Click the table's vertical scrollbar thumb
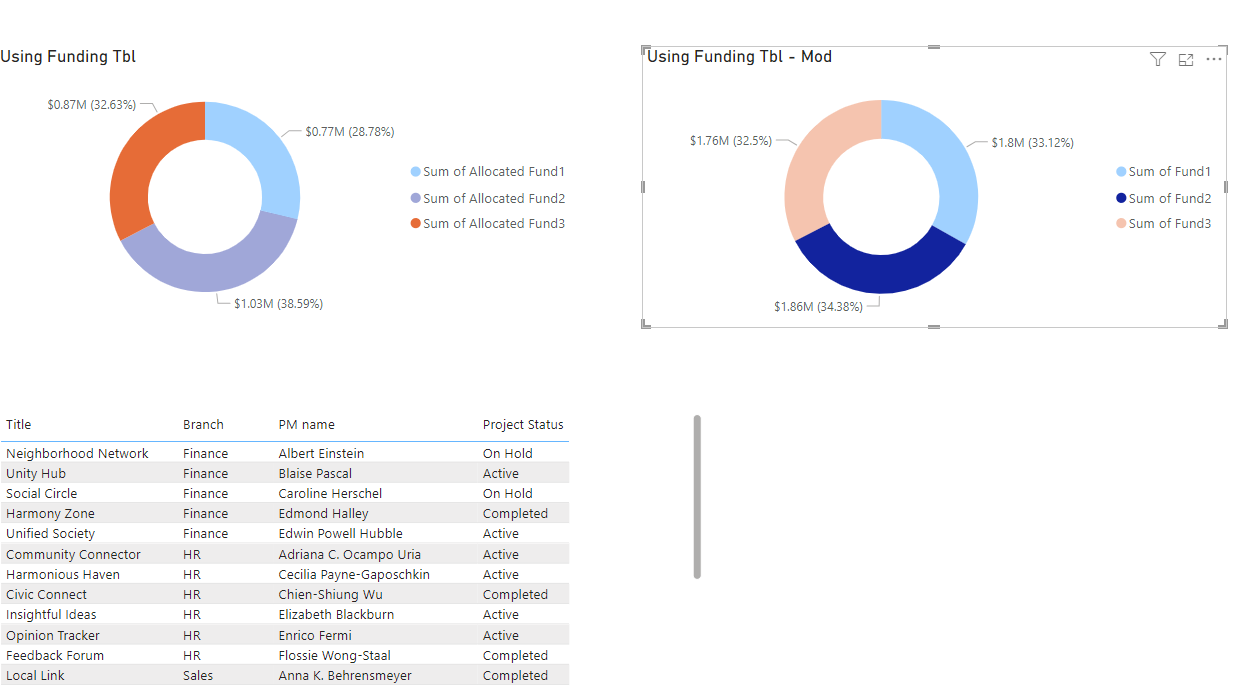 point(697,497)
